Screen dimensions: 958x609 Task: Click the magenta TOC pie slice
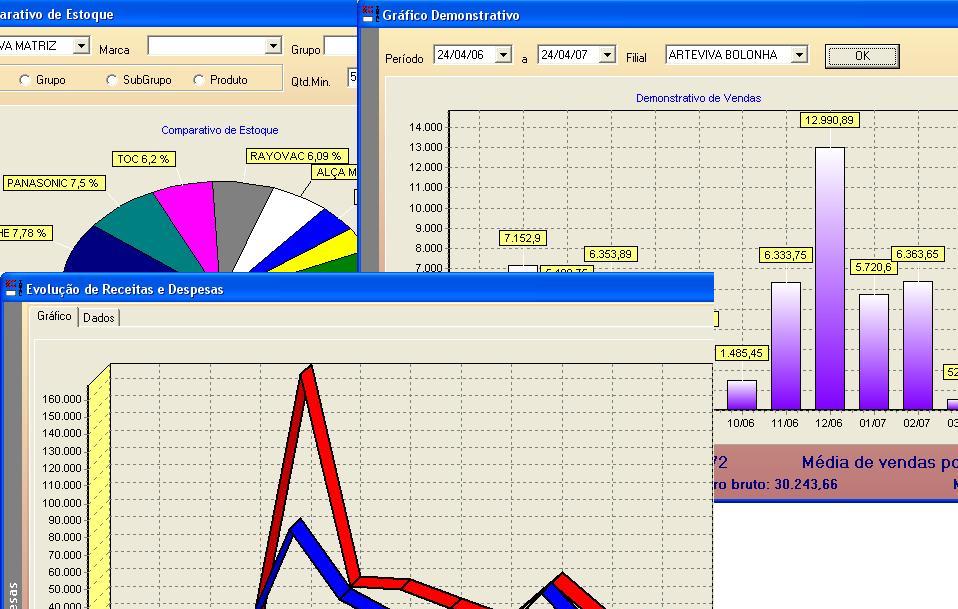189,220
